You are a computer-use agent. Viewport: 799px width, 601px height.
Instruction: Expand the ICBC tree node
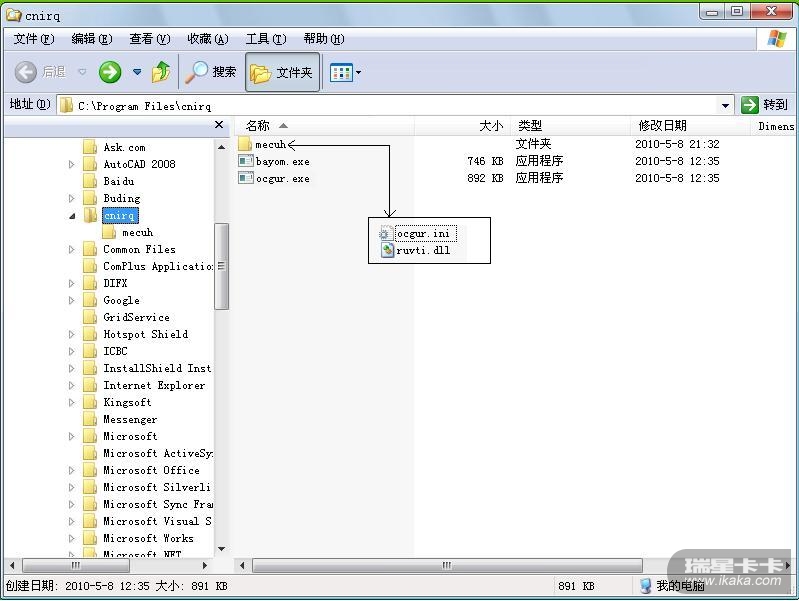(71, 351)
